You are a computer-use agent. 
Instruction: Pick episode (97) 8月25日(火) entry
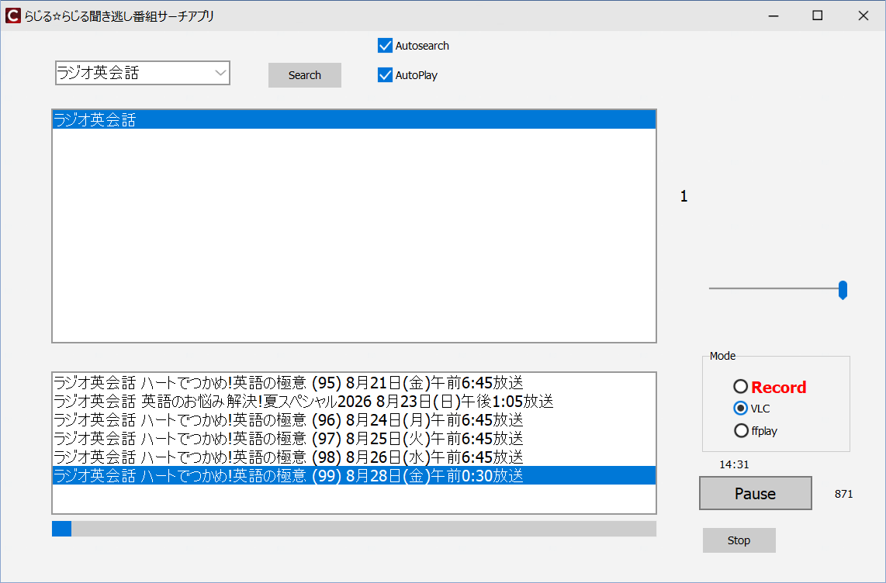354,438
